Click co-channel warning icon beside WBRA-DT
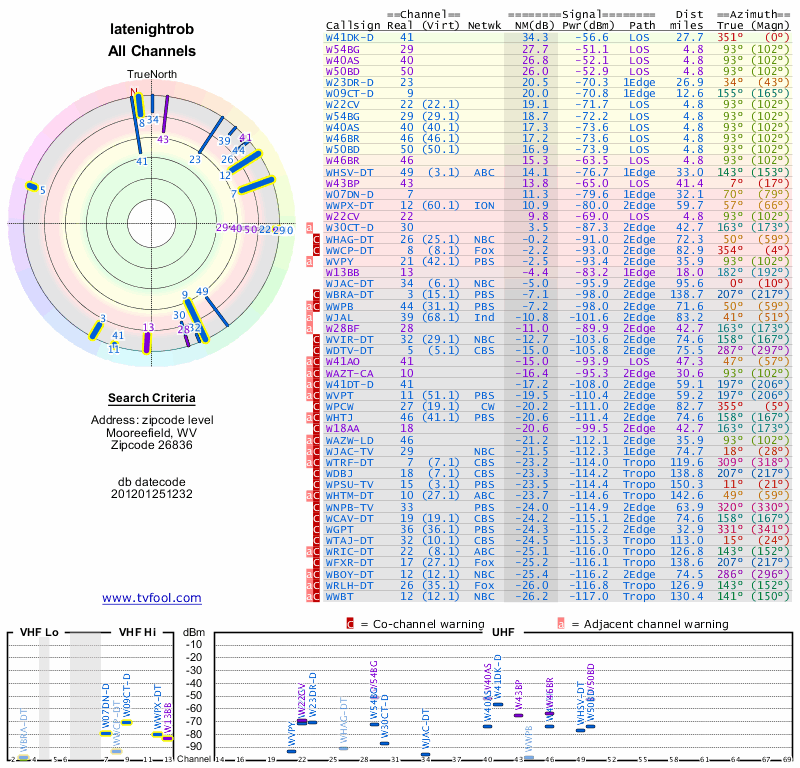Viewport: 800px width, 768px height. [316, 294]
